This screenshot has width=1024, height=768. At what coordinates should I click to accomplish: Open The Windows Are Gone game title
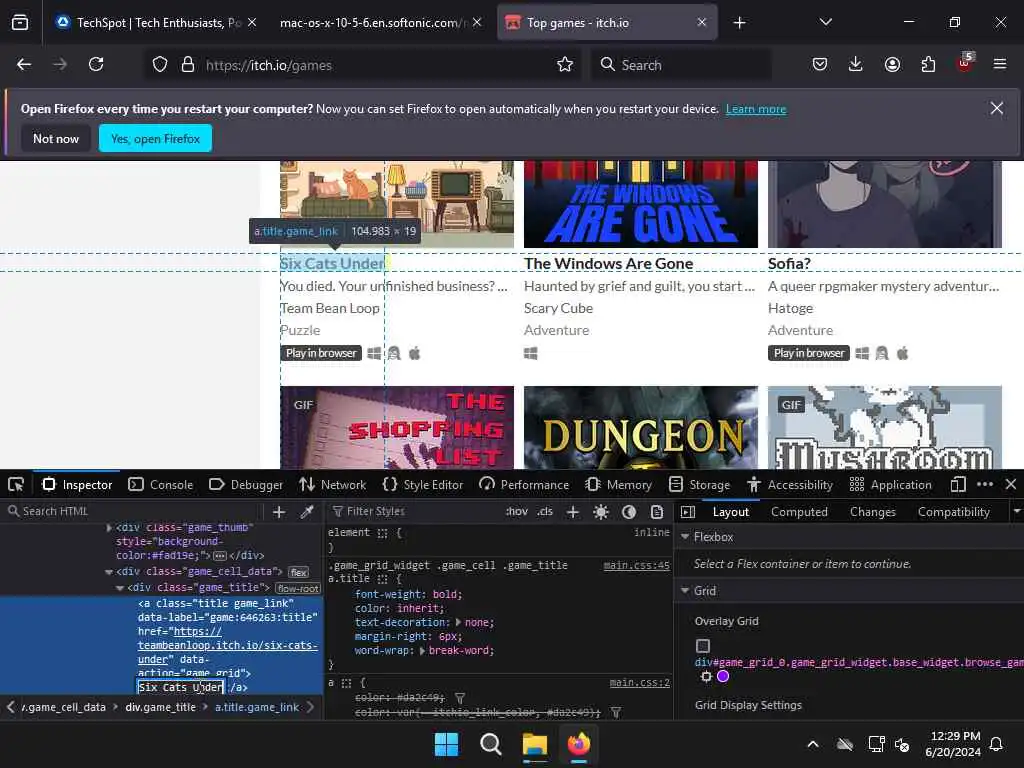(x=608, y=264)
